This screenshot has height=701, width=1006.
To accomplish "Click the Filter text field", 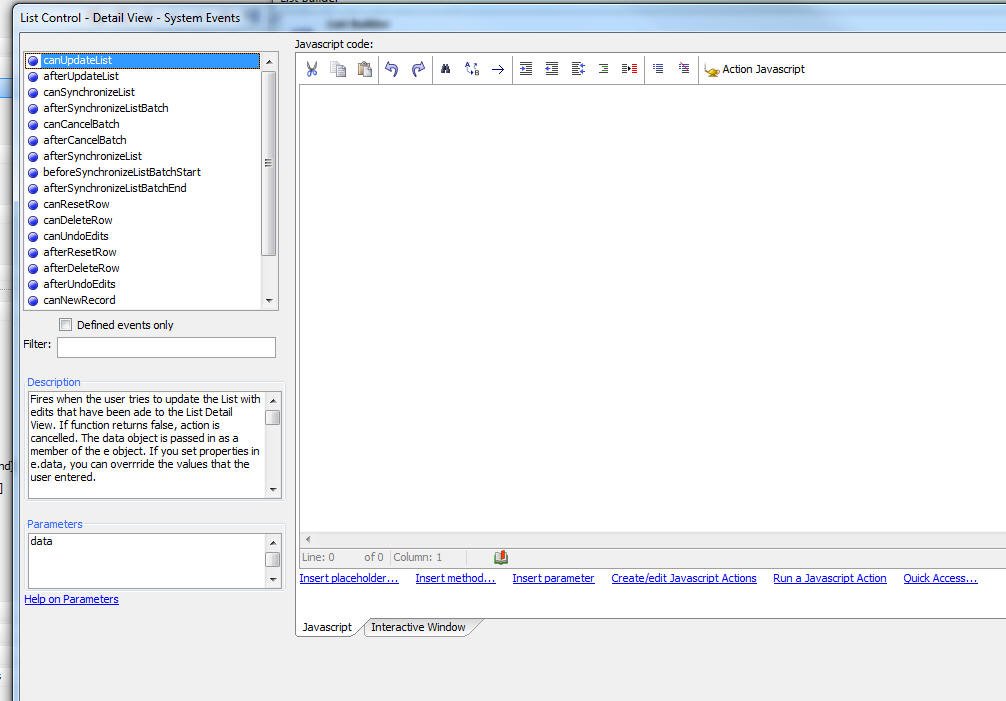I will coord(166,347).
